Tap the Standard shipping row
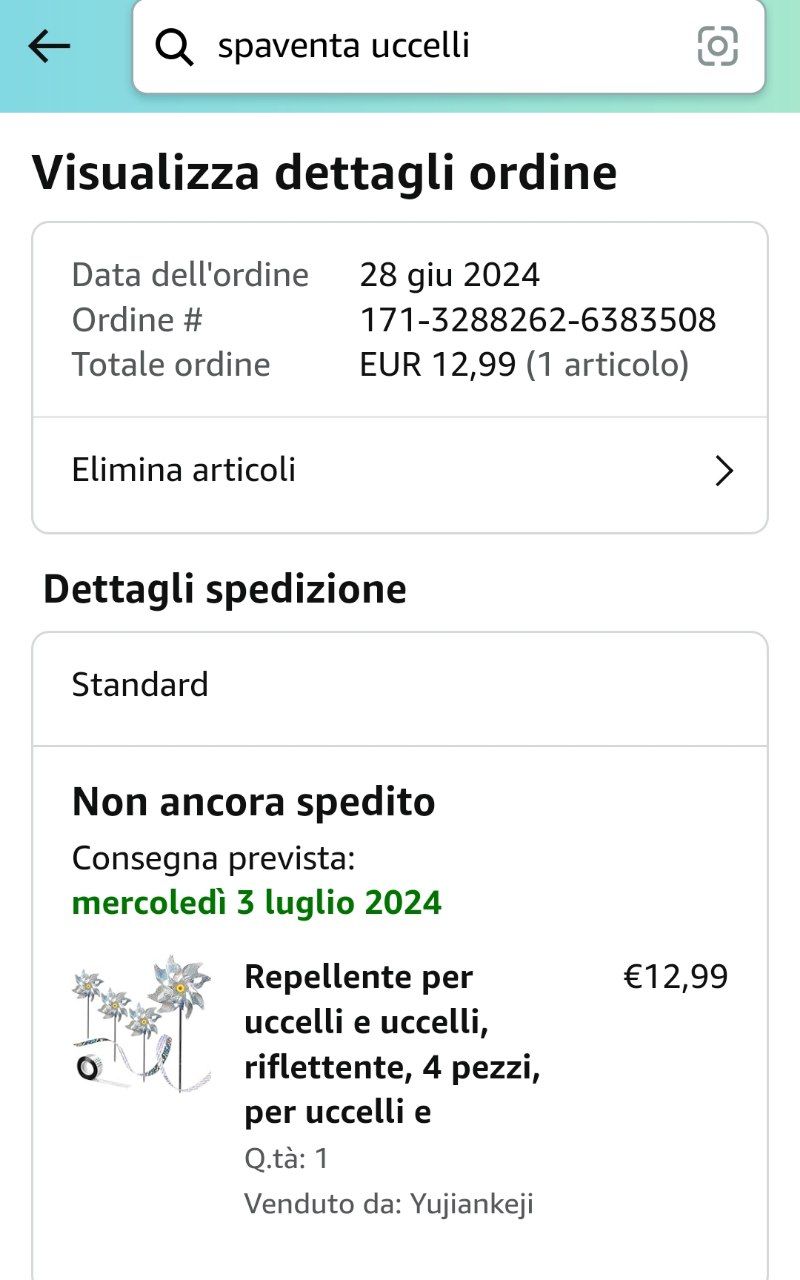 pyautogui.click(x=400, y=685)
